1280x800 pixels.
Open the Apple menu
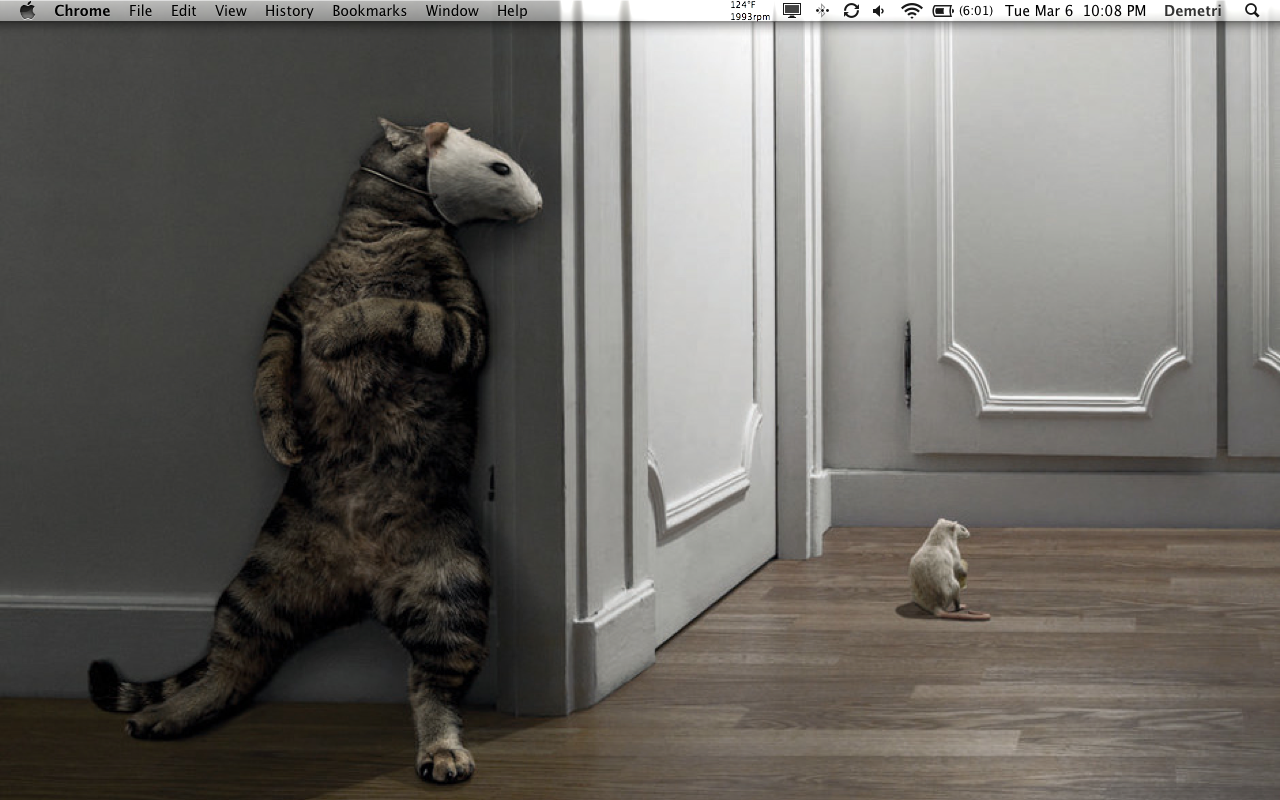point(27,11)
